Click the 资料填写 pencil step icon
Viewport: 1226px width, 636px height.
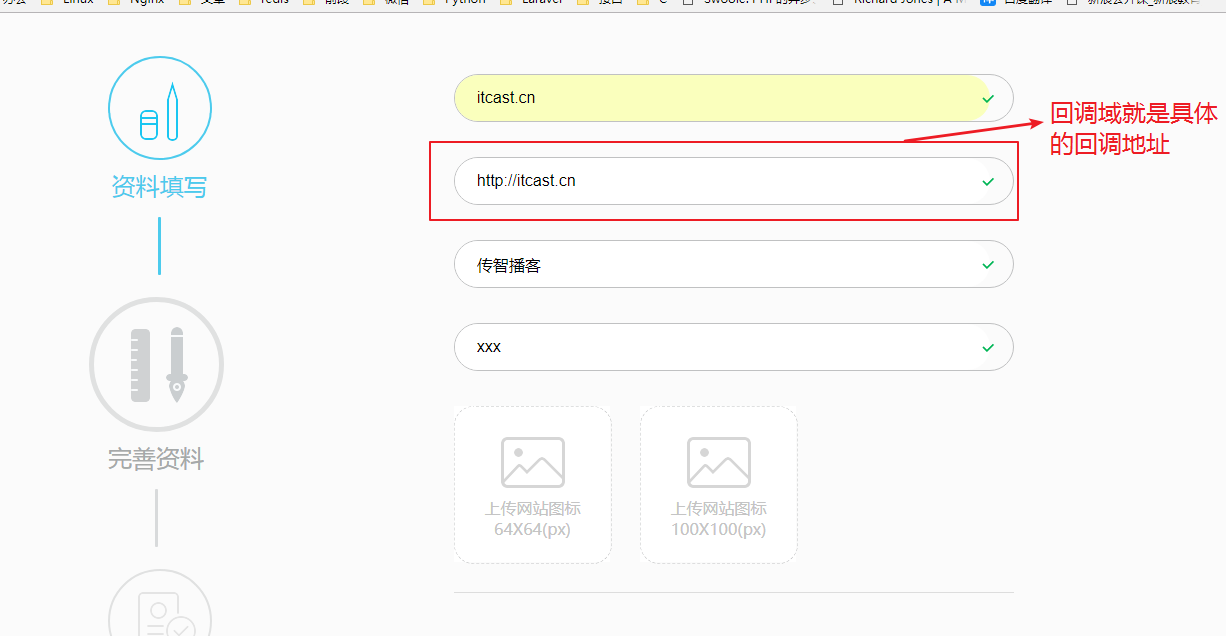(160, 108)
